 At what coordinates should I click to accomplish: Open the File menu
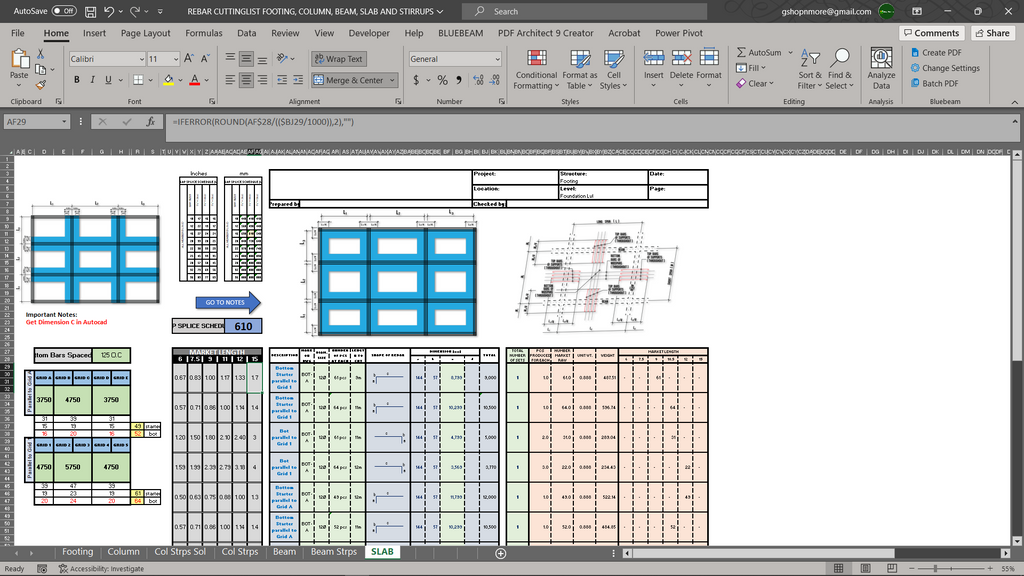click(x=18, y=33)
